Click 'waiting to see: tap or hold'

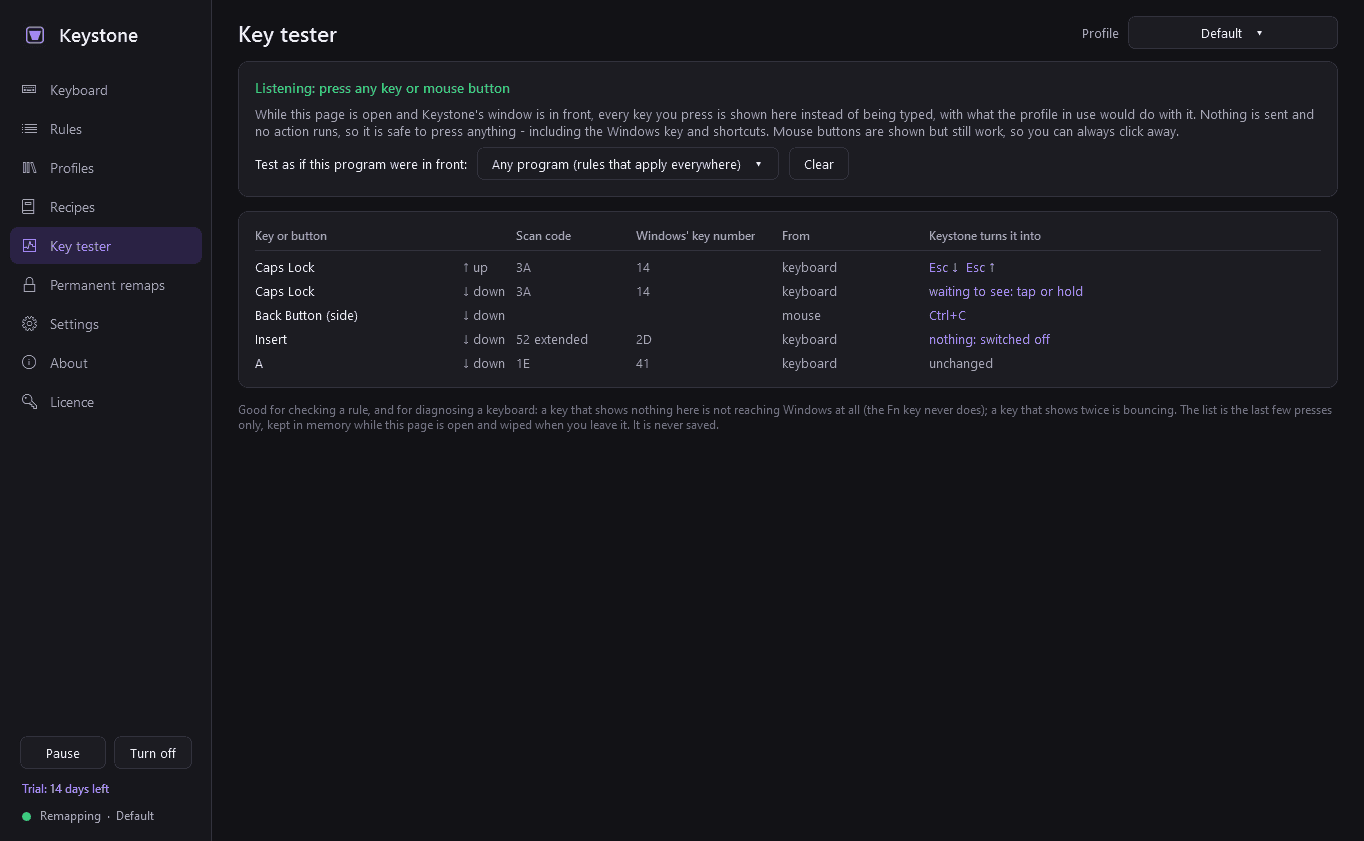(x=1006, y=292)
